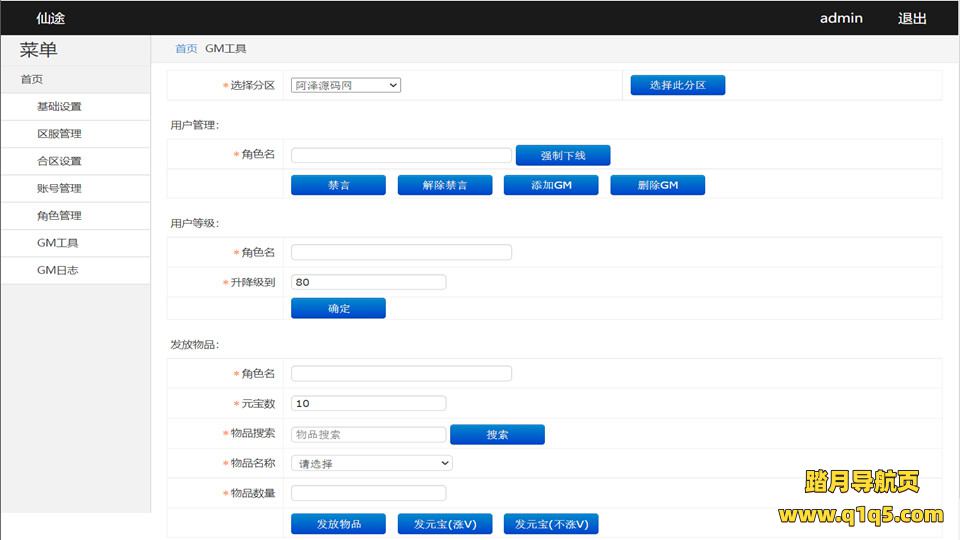This screenshot has height=540, width=960.
Task: Focus the 角色名 field under 用户管理
Action: point(401,155)
